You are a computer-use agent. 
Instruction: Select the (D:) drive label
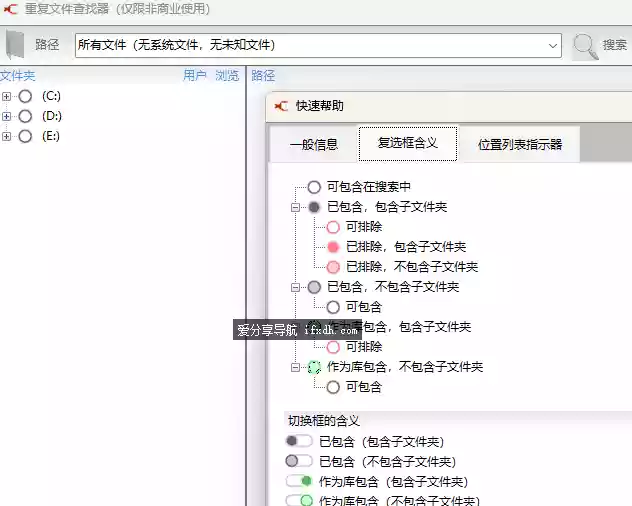coord(52,116)
